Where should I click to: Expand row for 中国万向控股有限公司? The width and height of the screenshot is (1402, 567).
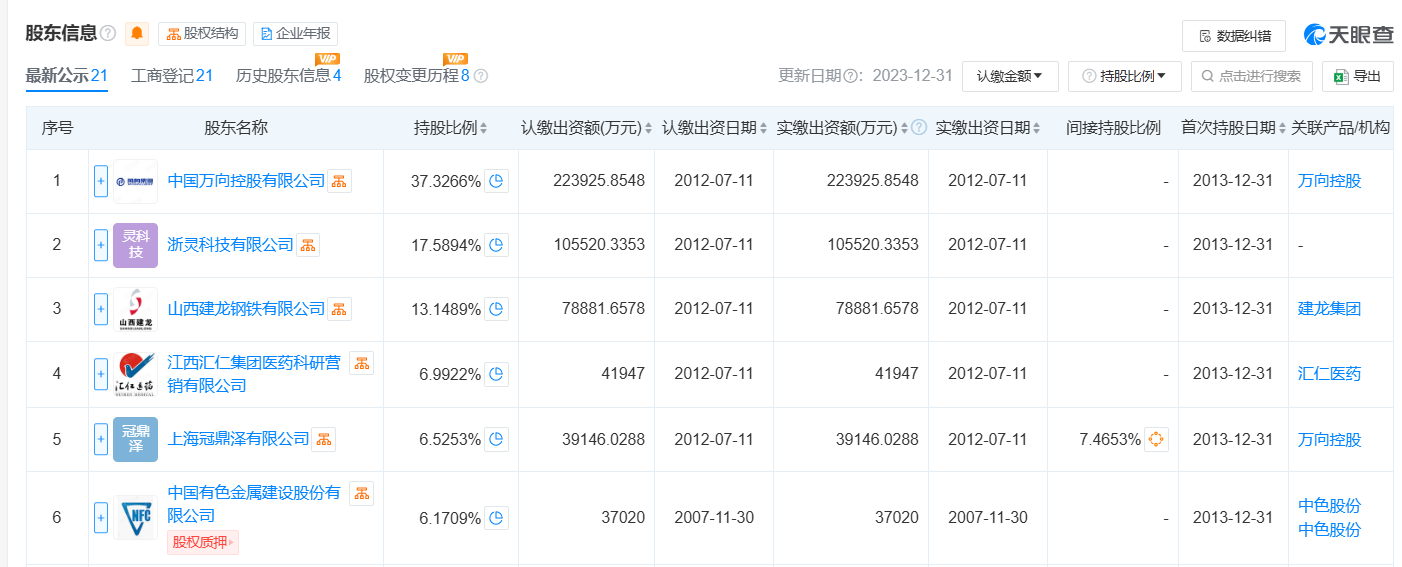coord(100,181)
